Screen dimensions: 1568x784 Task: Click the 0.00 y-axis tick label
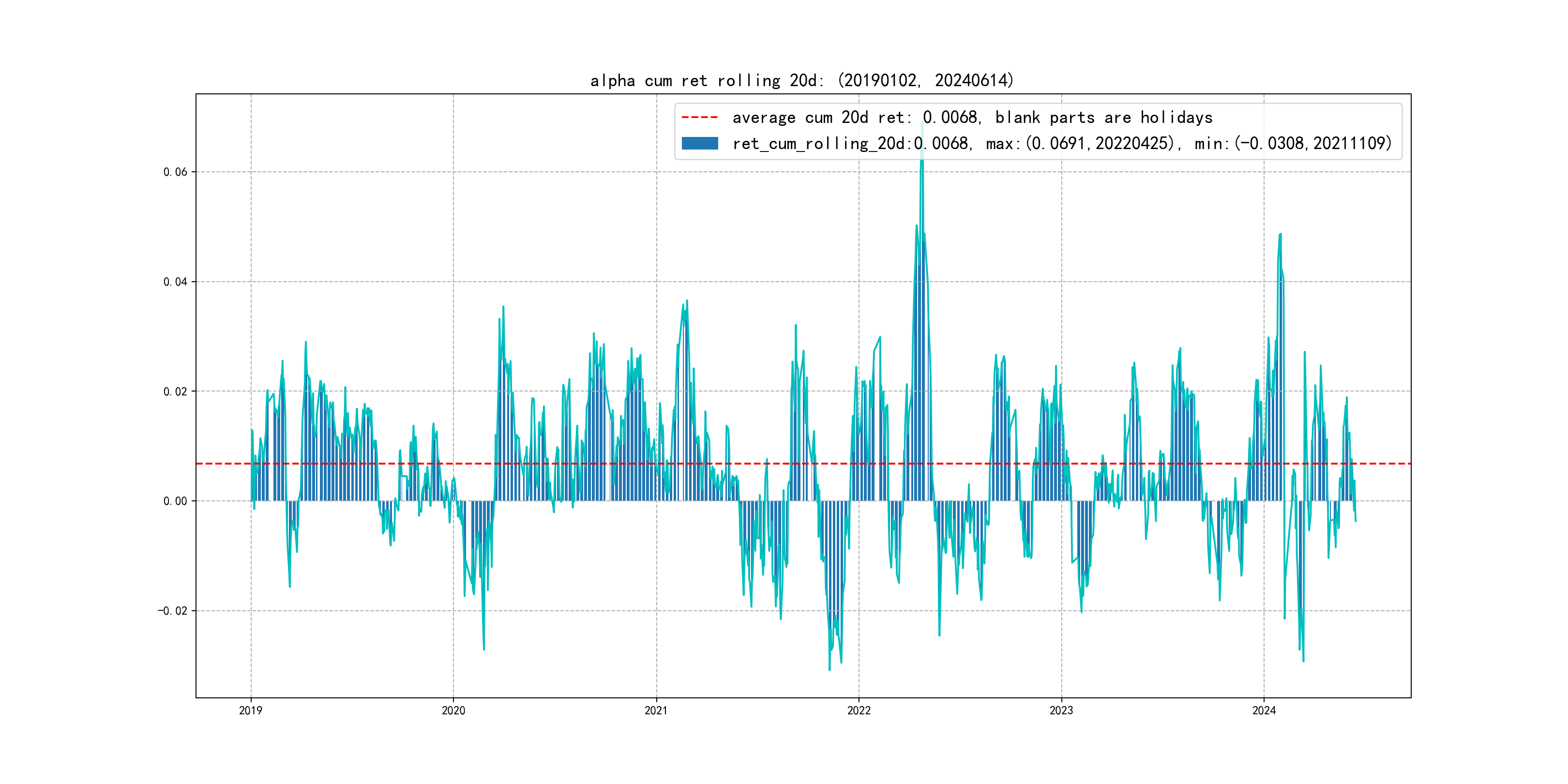coord(175,501)
